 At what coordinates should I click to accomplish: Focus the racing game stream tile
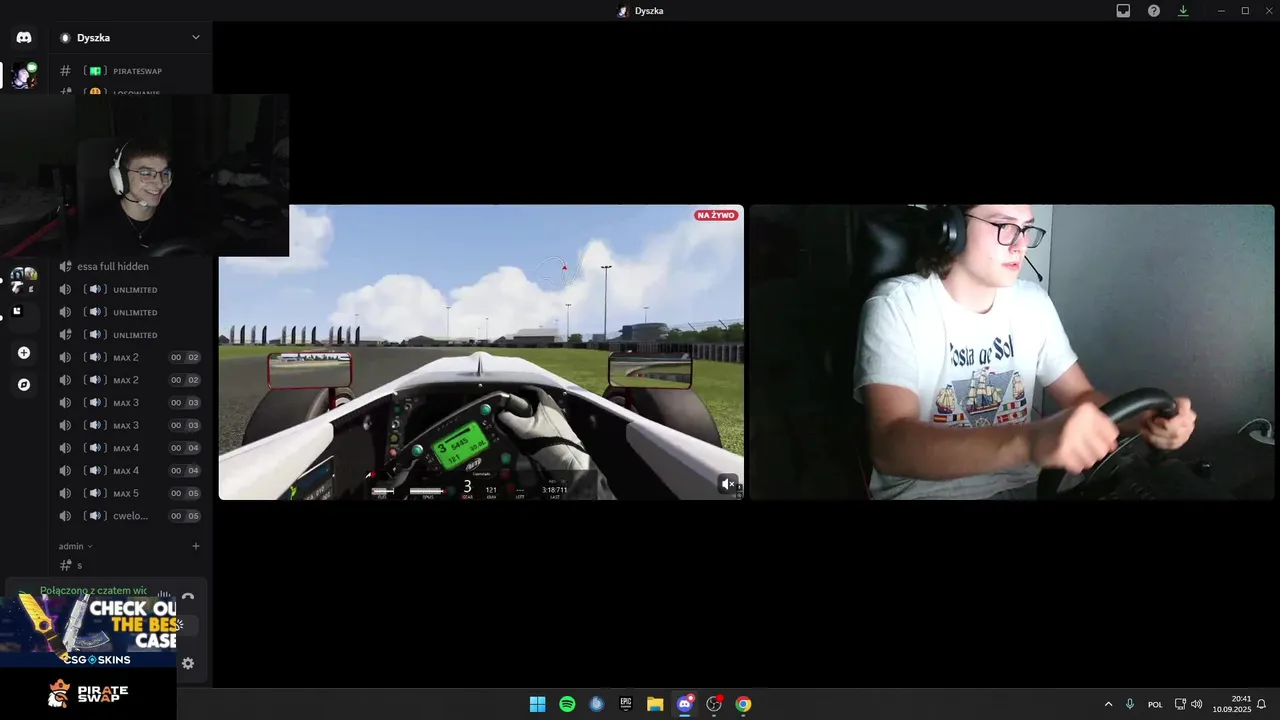(x=481, y=352)
